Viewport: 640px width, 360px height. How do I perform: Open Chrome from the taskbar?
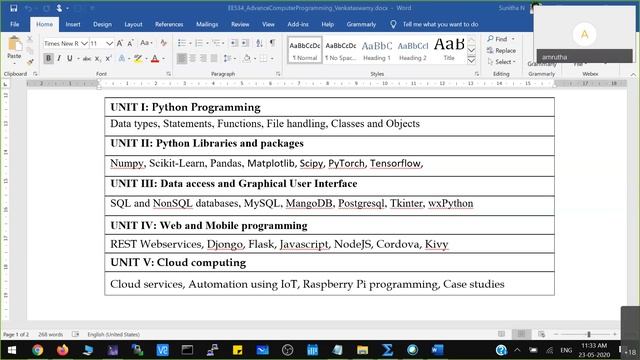tap(38, 350)
